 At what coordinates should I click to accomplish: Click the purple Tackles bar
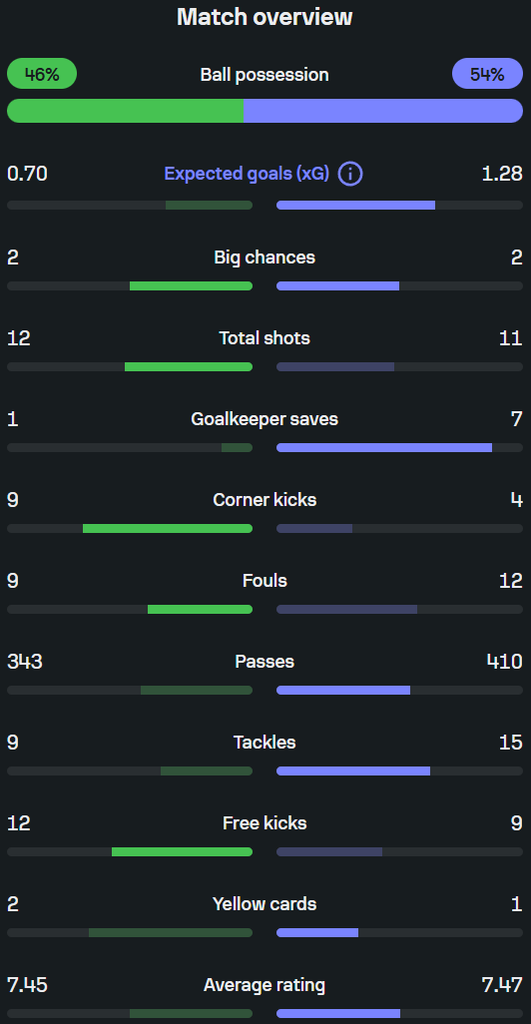click(x=353, y=771)
